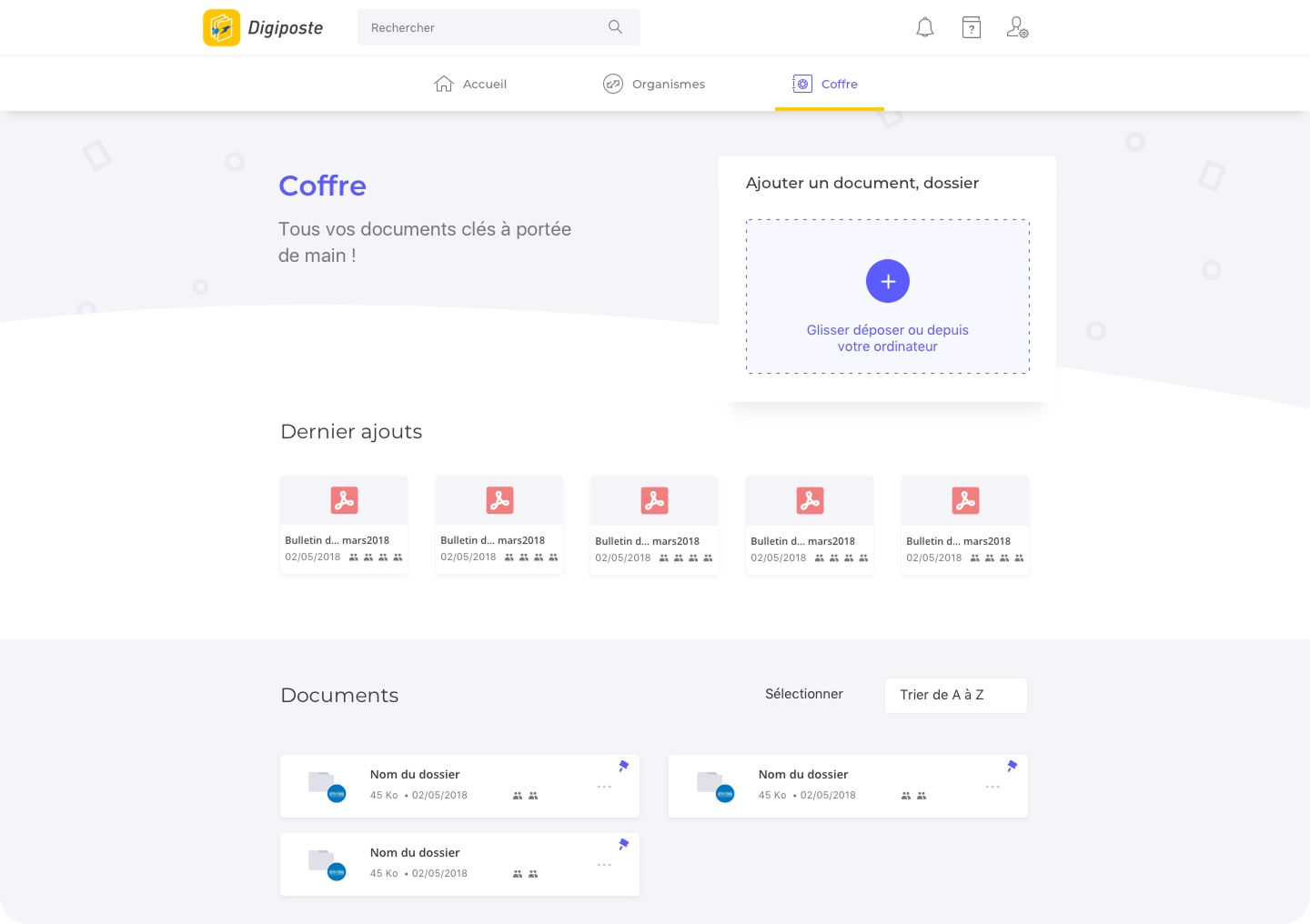Click the notification bell icon
The width and height of the screenshot is (1310, 924).
tap(924, 27)
